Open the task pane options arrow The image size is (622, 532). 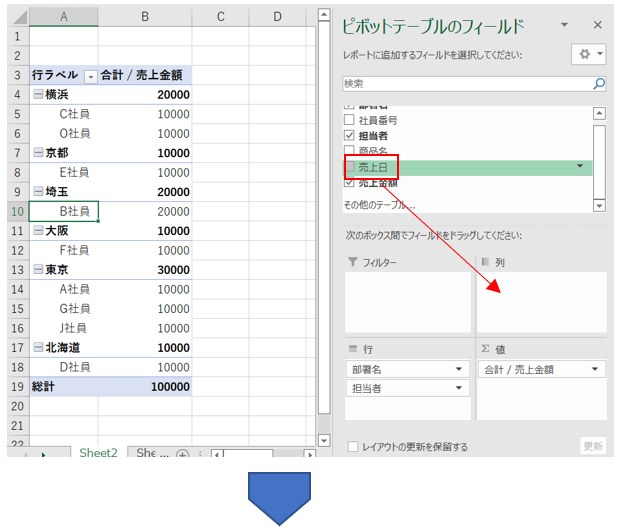565,25
